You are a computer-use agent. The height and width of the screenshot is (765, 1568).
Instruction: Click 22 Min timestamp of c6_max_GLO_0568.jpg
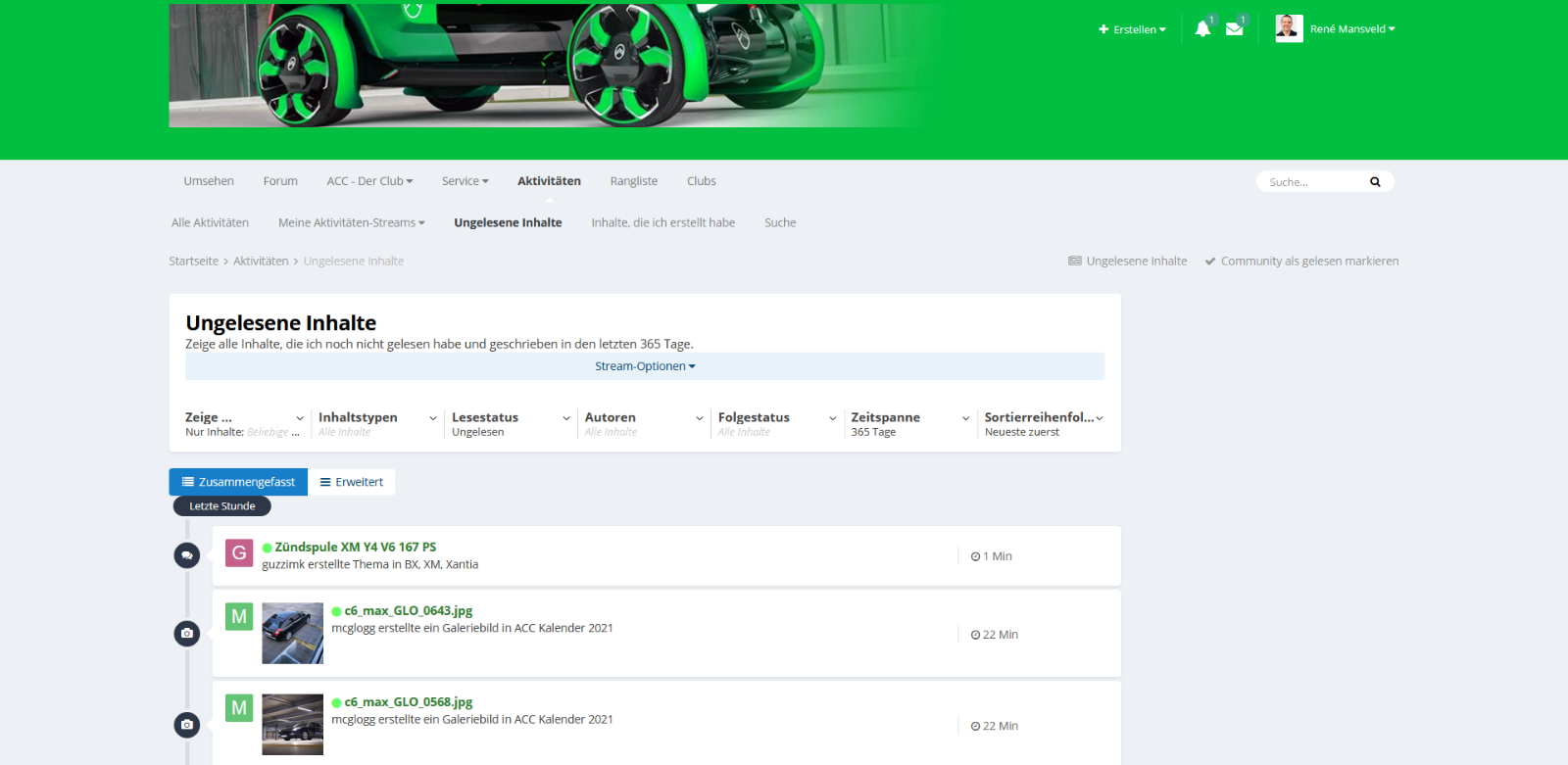pos(995,726)
